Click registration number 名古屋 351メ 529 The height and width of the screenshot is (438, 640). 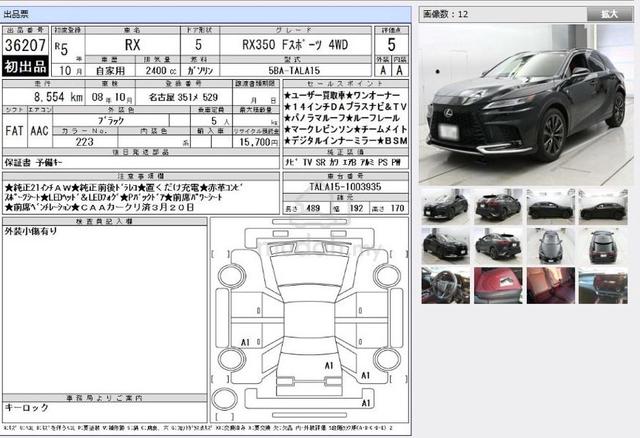pyautogui.click(x=184, y=97)
